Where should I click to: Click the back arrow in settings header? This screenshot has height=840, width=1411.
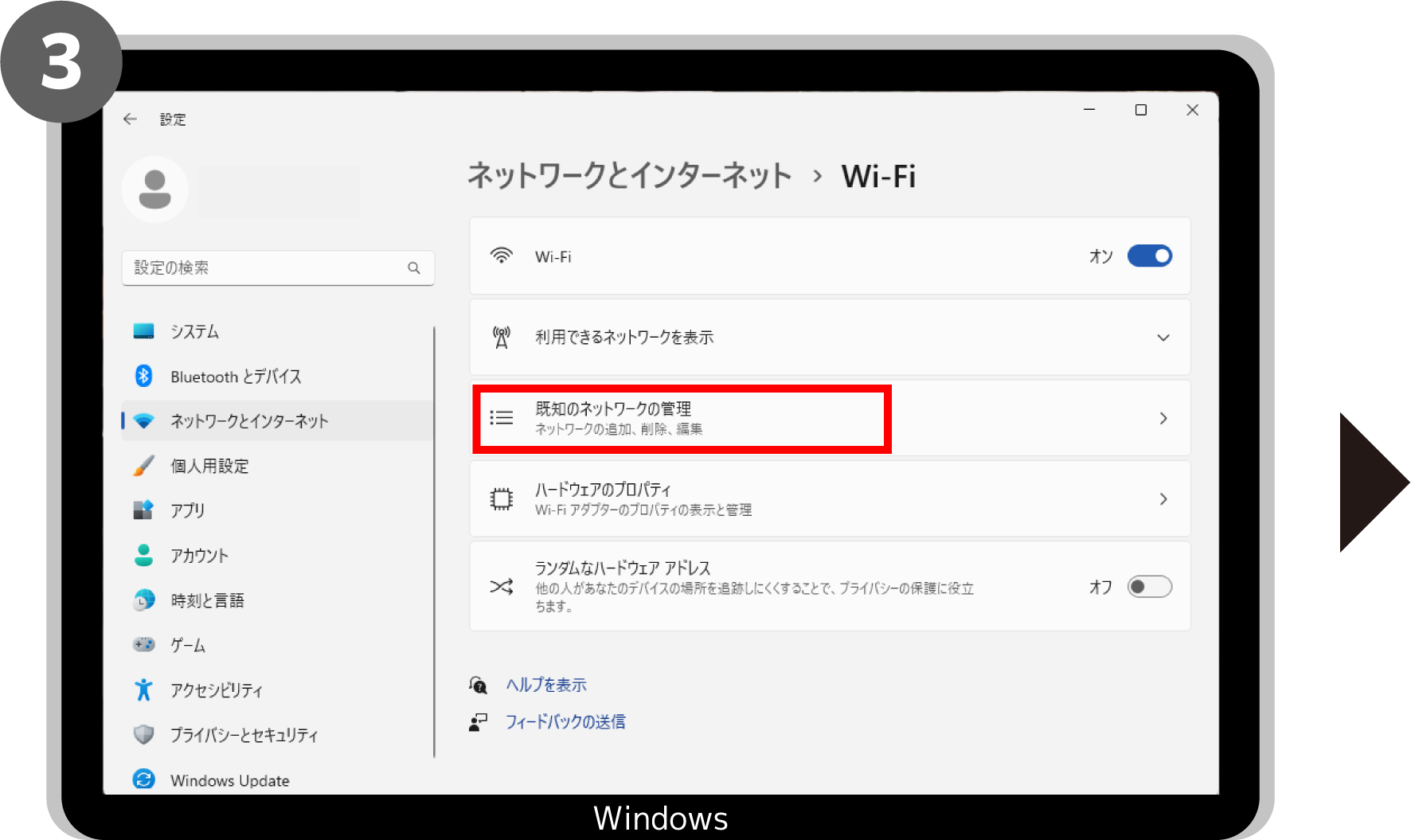(x=131, y=119)
